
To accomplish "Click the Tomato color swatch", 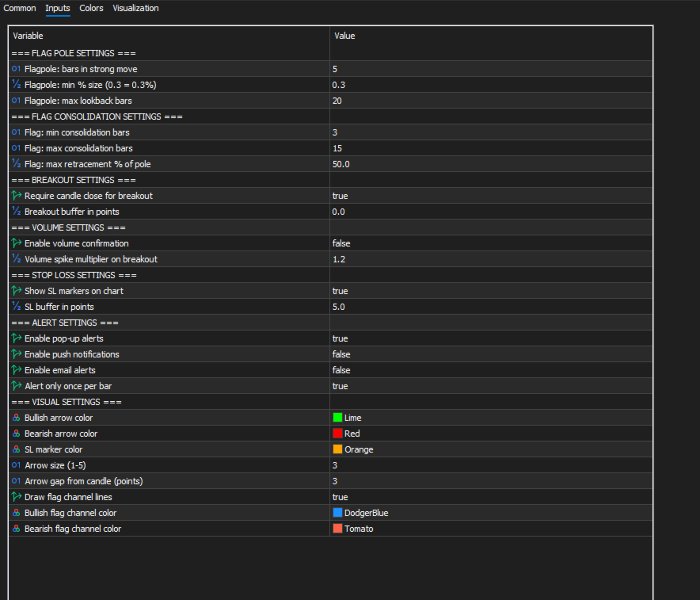I will tap(338, 528).
